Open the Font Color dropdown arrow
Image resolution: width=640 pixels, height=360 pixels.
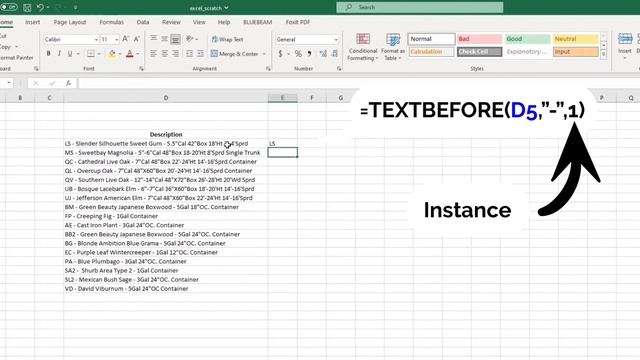click(x=138, y=54)
